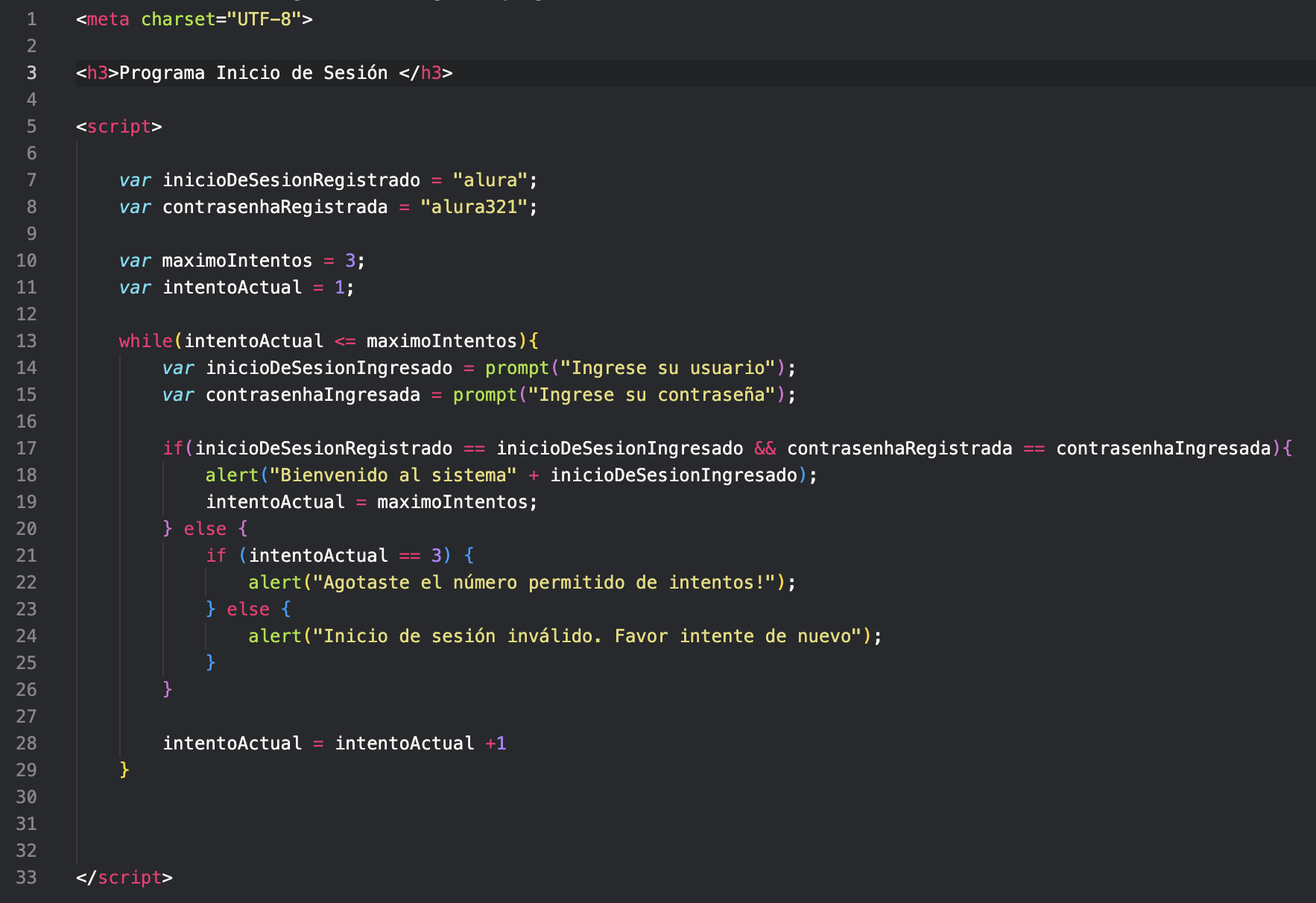Click the string "Ingrese su usuario"

[x=668, y=368]
